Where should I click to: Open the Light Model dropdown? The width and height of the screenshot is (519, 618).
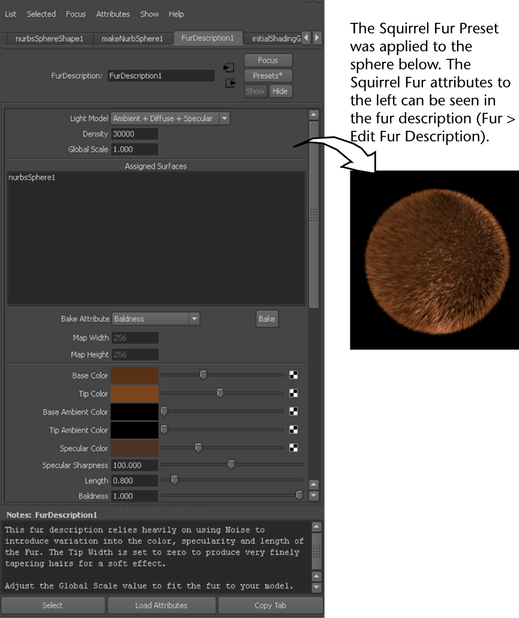[170, 118]
